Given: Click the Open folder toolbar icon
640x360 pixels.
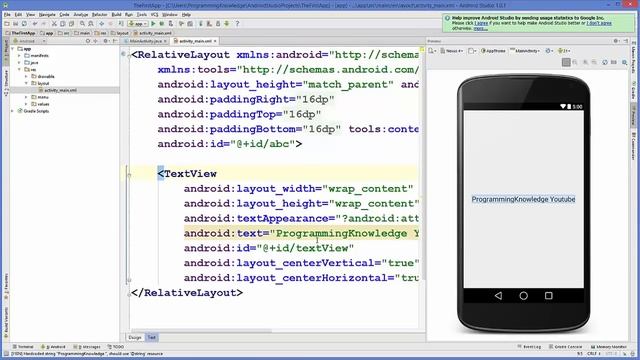Looking at the screenshot, I should click(7, 24).
